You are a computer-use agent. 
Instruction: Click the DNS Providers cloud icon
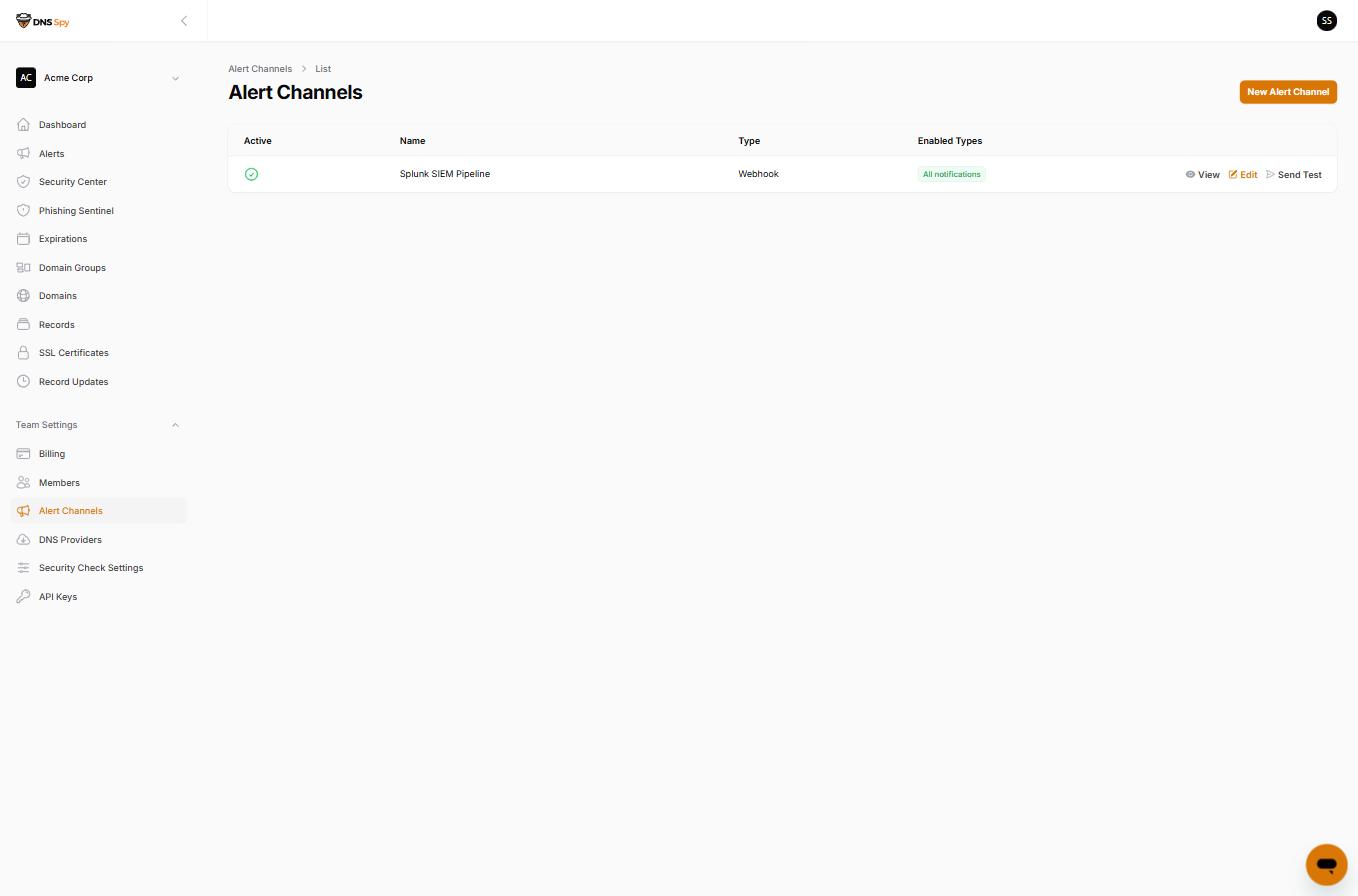point(23,540)
